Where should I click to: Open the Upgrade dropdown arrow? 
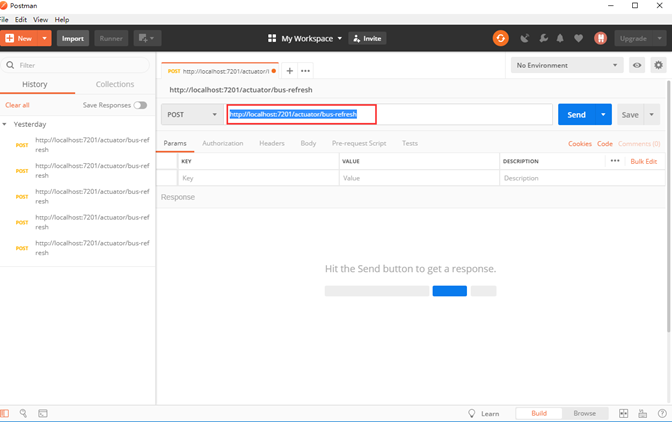660,38
